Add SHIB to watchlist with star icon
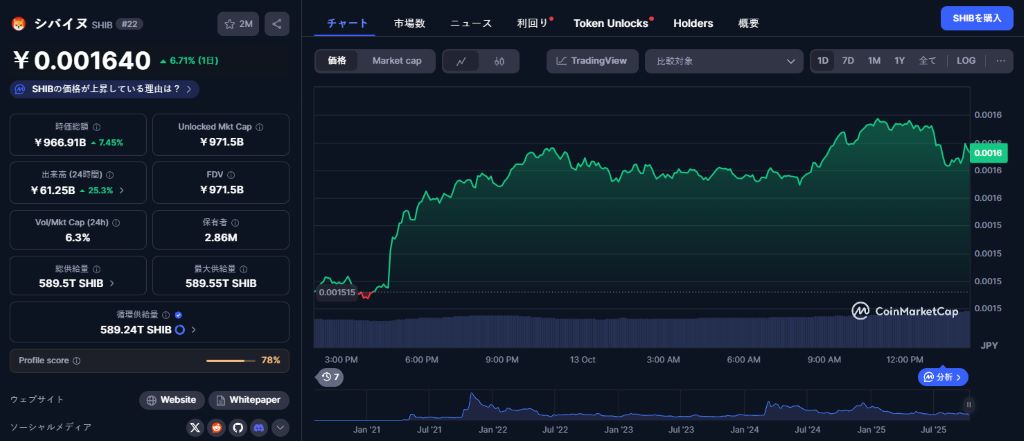This screenshot has height=441, width=1024. [239, 23]
